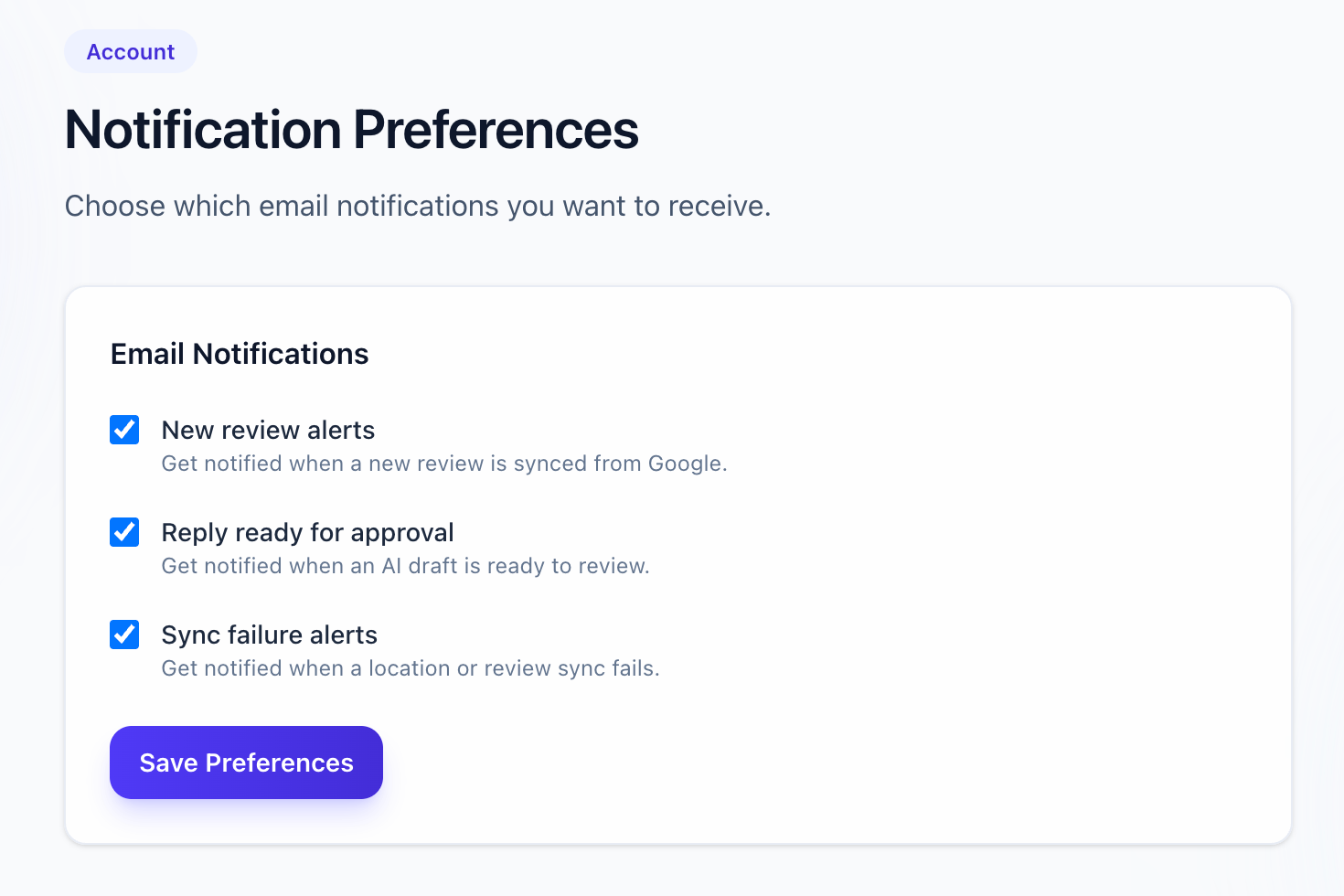Click the Notification Preferences page title
Screen dimensions: 1344x896
[352, 130]
